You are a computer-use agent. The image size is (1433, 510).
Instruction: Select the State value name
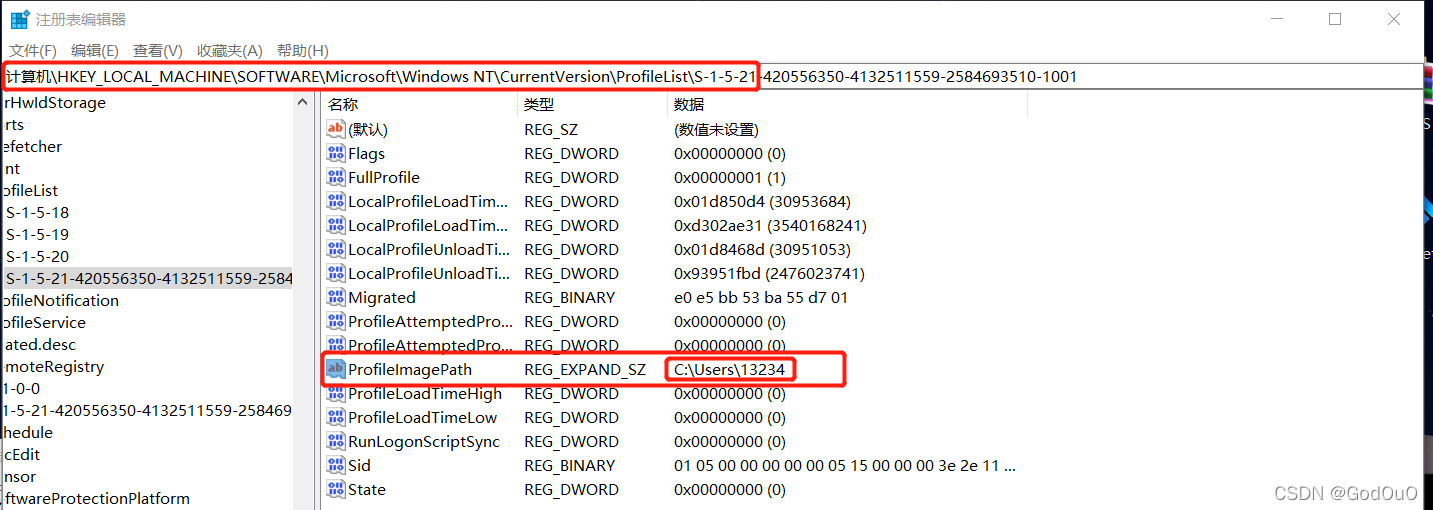click(x=367, y=489)
